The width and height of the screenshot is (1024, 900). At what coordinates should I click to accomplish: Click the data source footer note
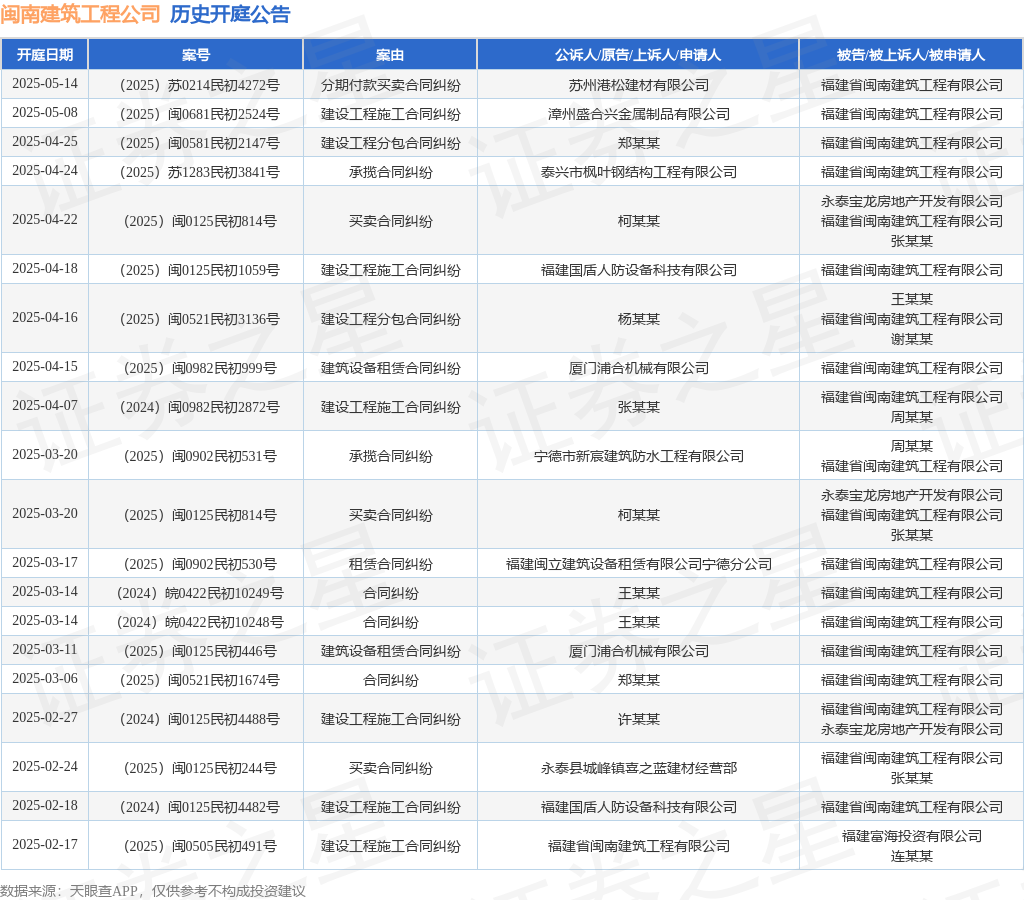(x=153, y=891)
